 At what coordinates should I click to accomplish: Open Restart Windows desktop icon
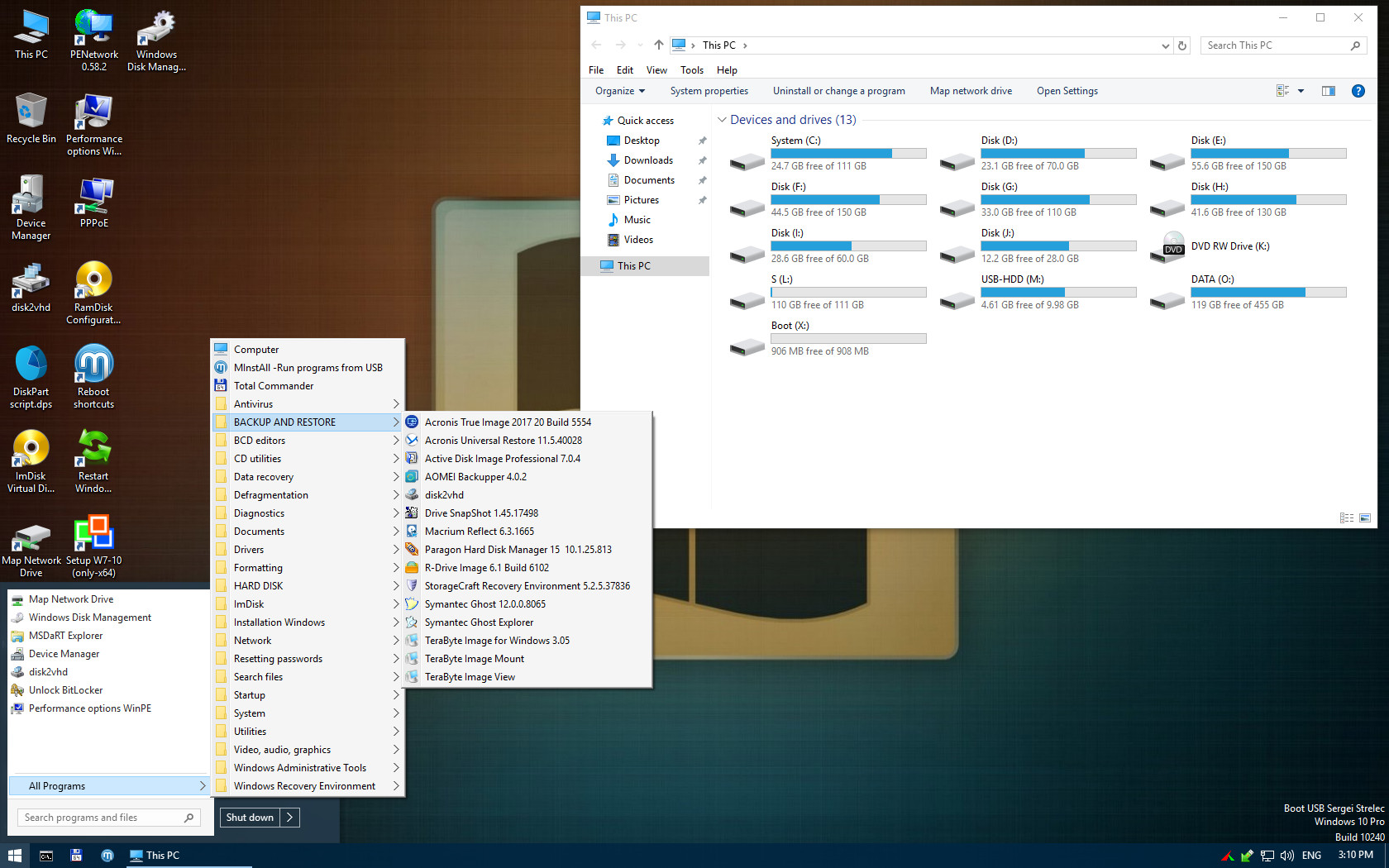pyautogui.click(x=93, y=461)
